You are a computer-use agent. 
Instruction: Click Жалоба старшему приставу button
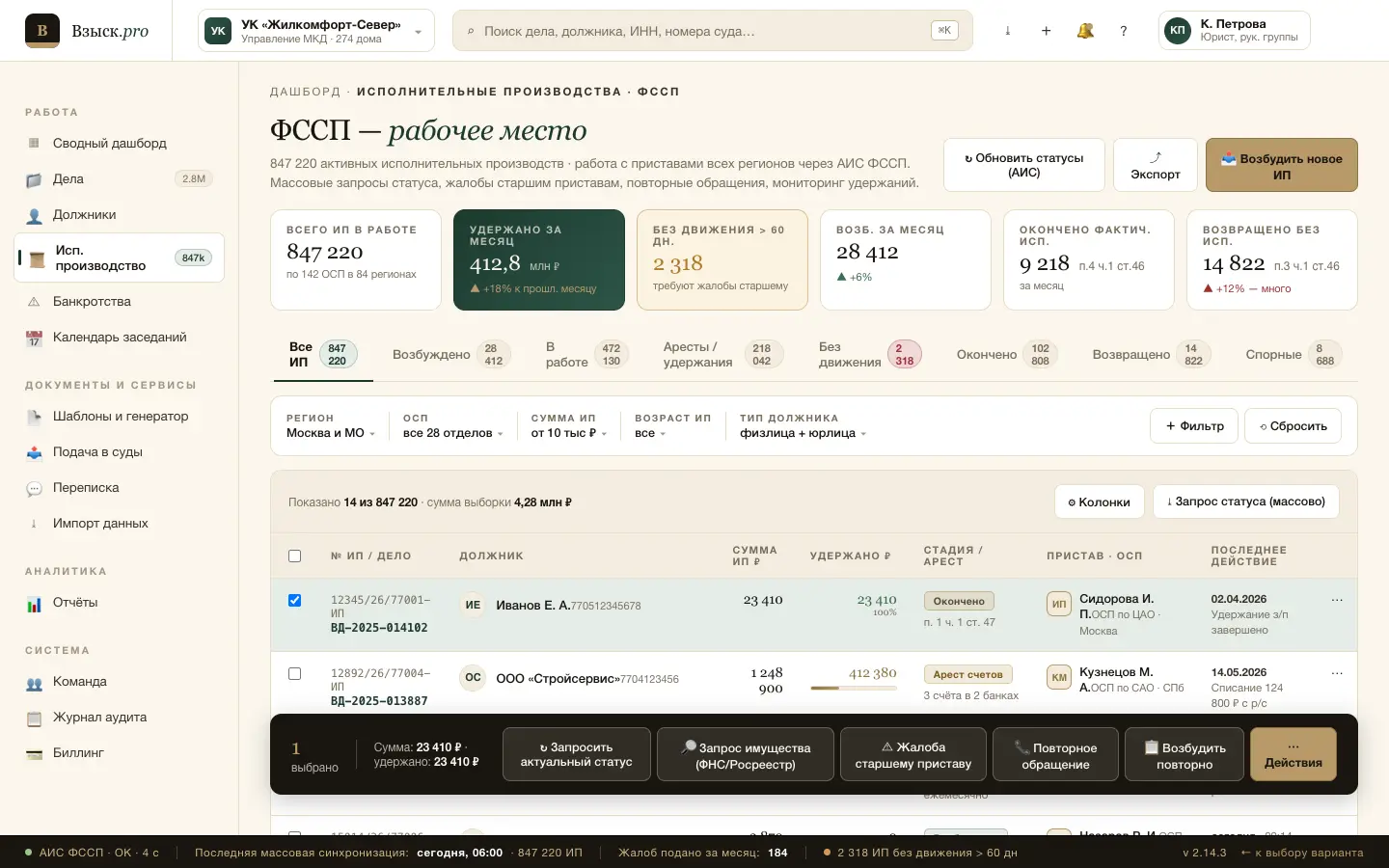pos(913,754)
